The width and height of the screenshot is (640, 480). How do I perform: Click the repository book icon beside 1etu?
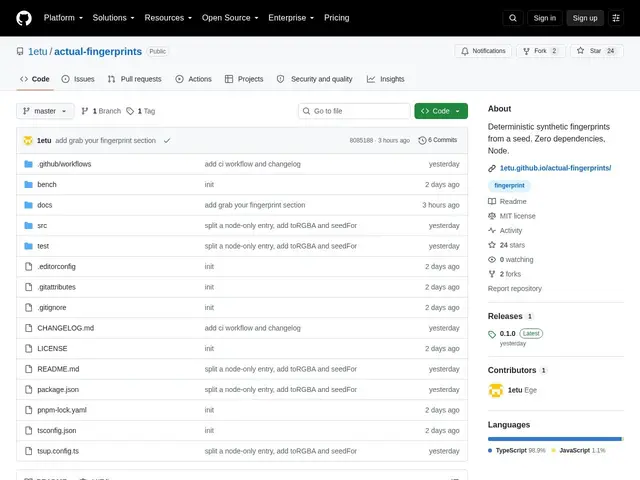point(20,51)
